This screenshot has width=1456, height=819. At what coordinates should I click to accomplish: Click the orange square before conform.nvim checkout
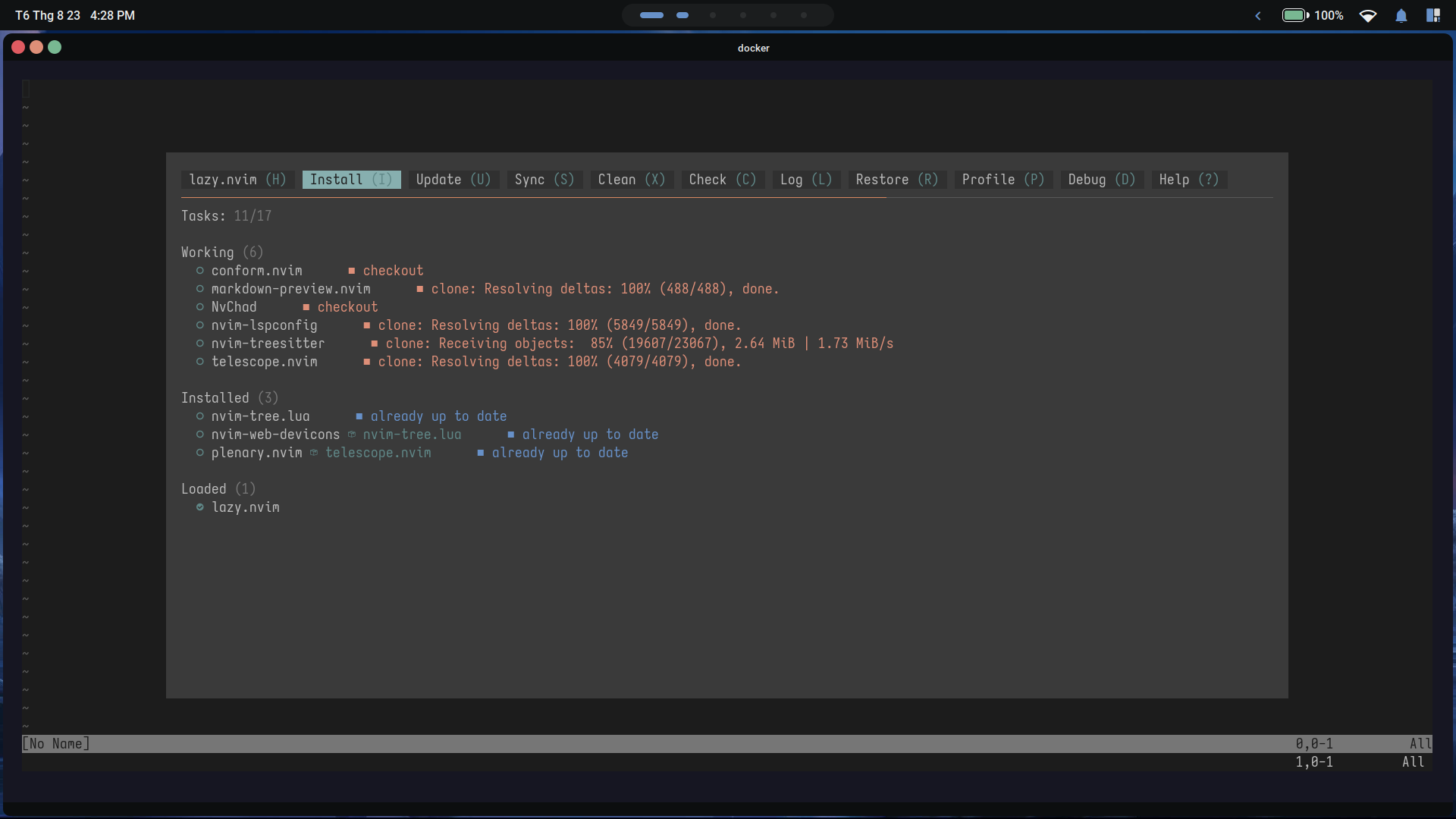(x=352, y=271)
